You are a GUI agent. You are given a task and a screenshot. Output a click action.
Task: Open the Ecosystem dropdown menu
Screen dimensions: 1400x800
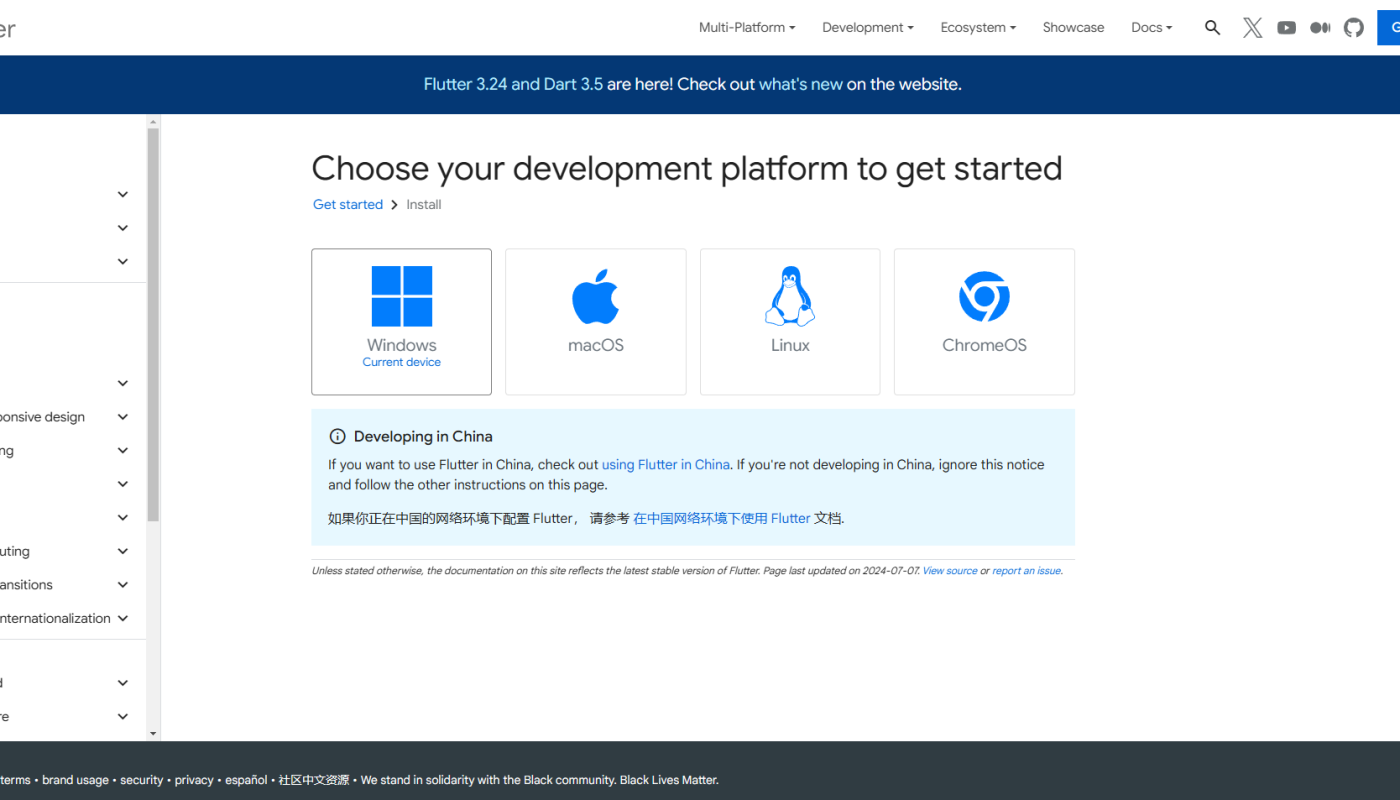coord(978,28)
